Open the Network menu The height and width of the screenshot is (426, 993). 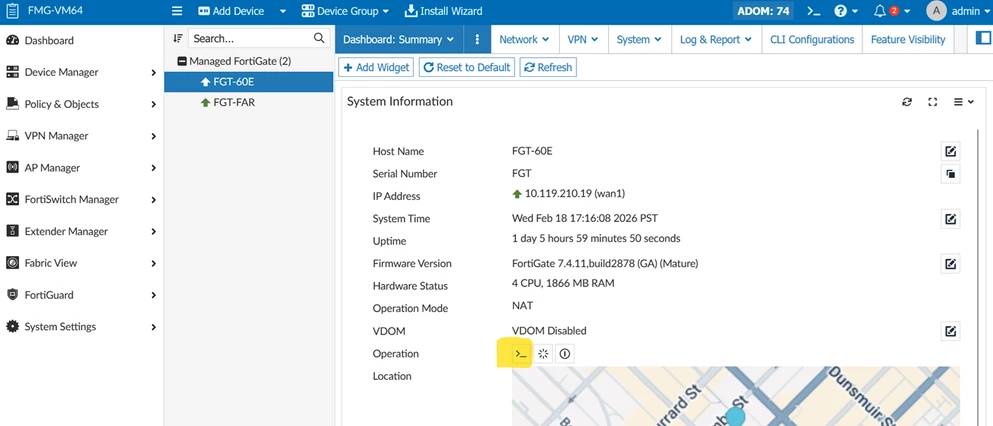coord(524,39)
